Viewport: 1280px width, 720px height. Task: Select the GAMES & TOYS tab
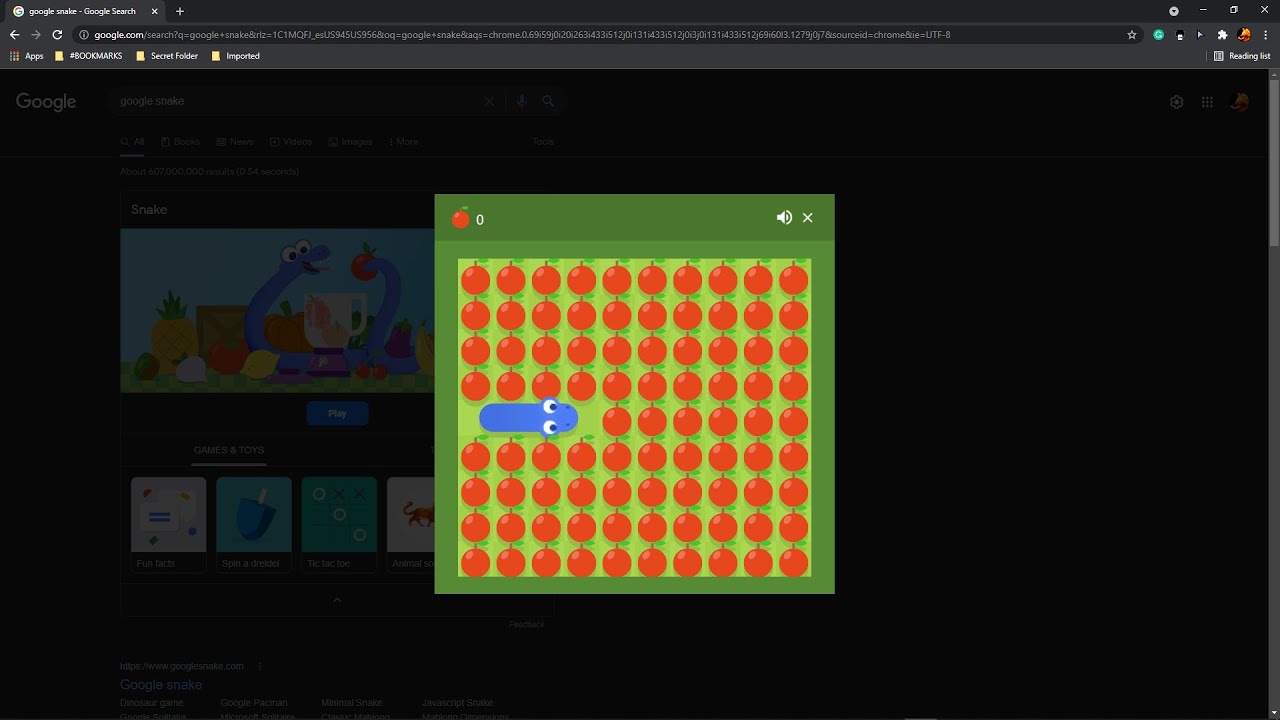point(229,450)
